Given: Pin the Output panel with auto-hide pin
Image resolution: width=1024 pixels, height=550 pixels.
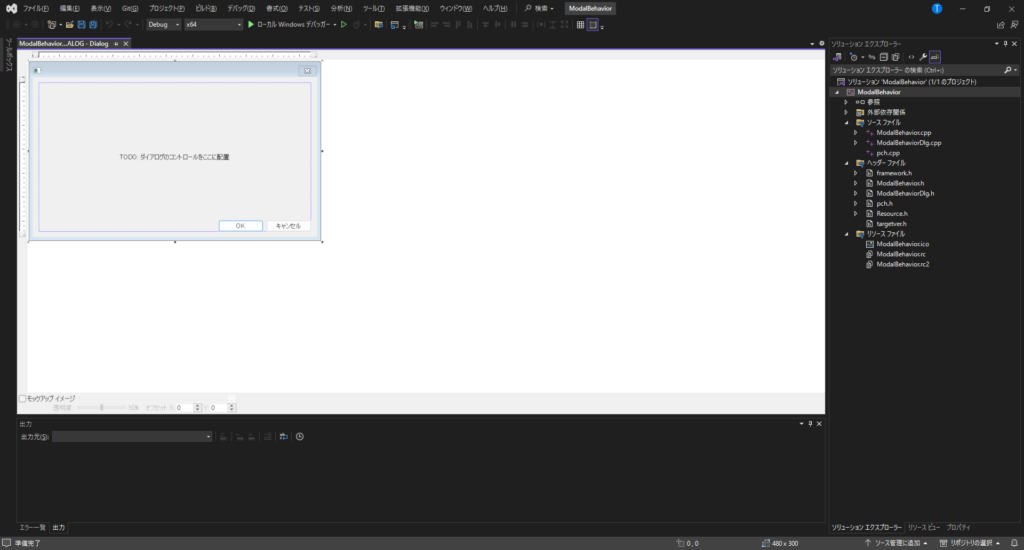Looking at the screenshot, I should (810, 424).
